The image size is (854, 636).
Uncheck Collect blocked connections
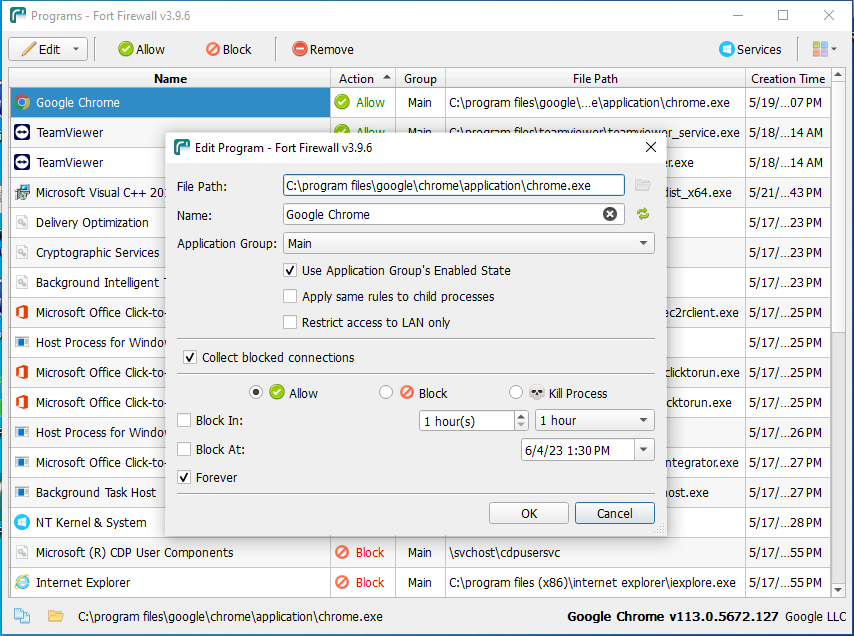coord(190,357)
